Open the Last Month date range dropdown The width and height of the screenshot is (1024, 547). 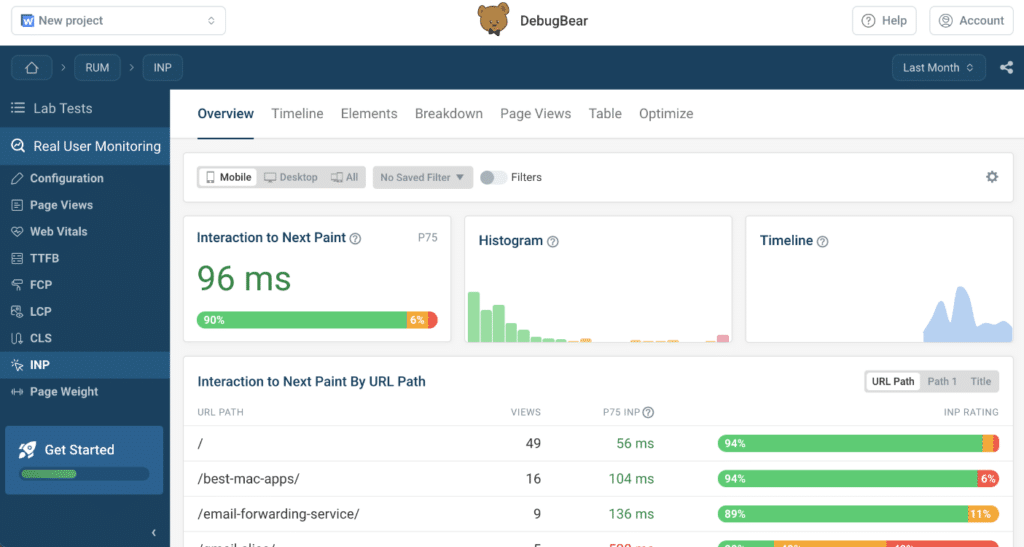coord(938,68)
